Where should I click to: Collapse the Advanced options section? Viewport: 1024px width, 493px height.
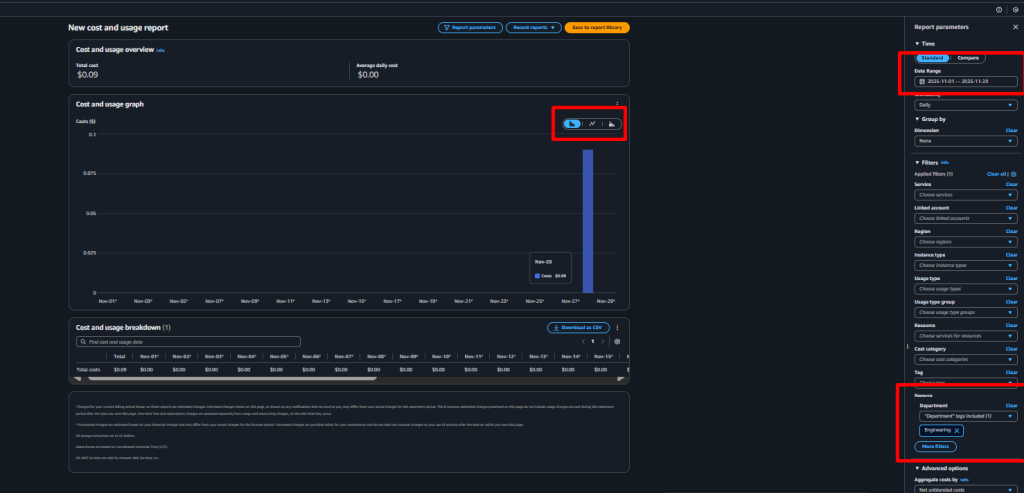(x=918, y=468)
